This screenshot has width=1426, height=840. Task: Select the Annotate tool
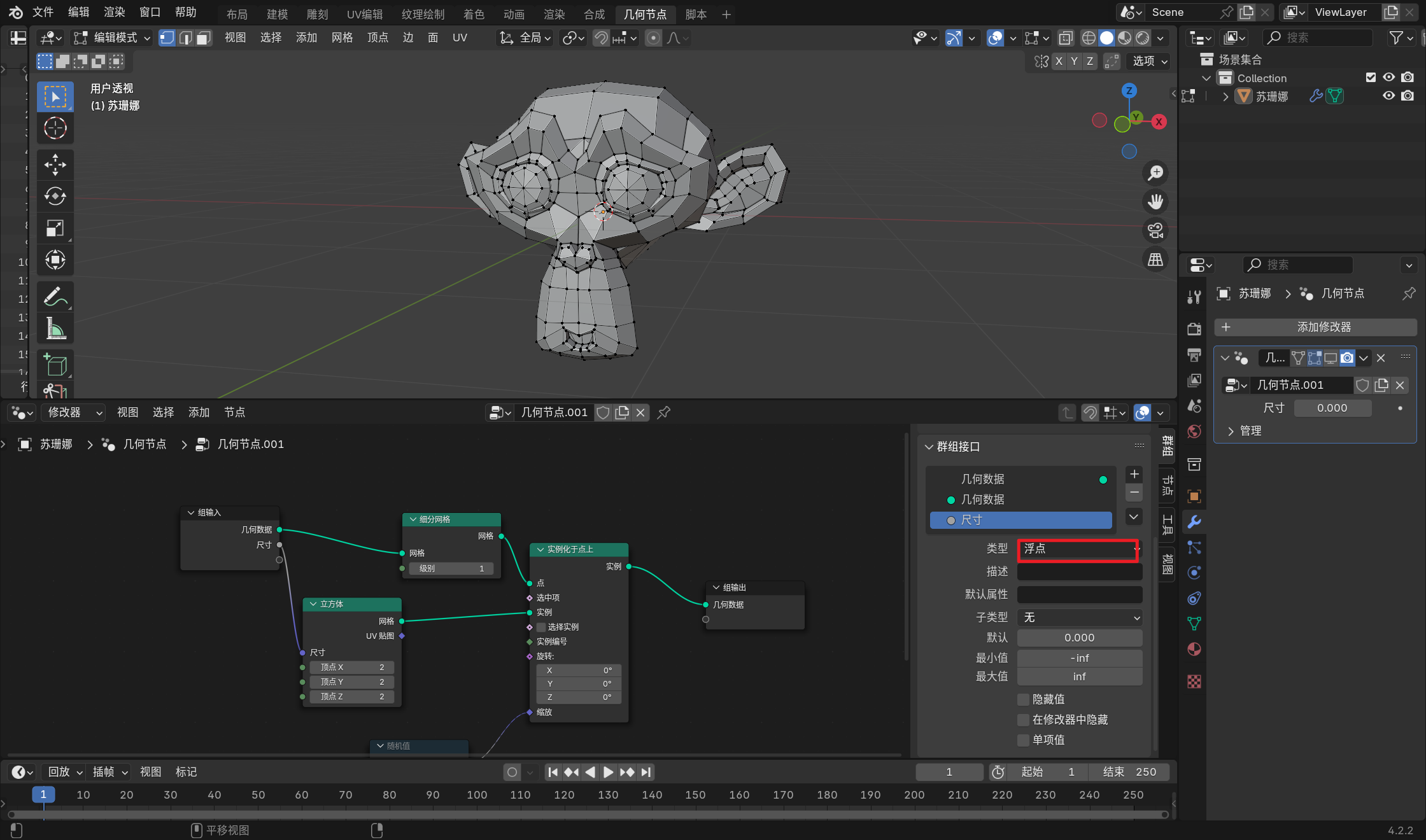55,297
